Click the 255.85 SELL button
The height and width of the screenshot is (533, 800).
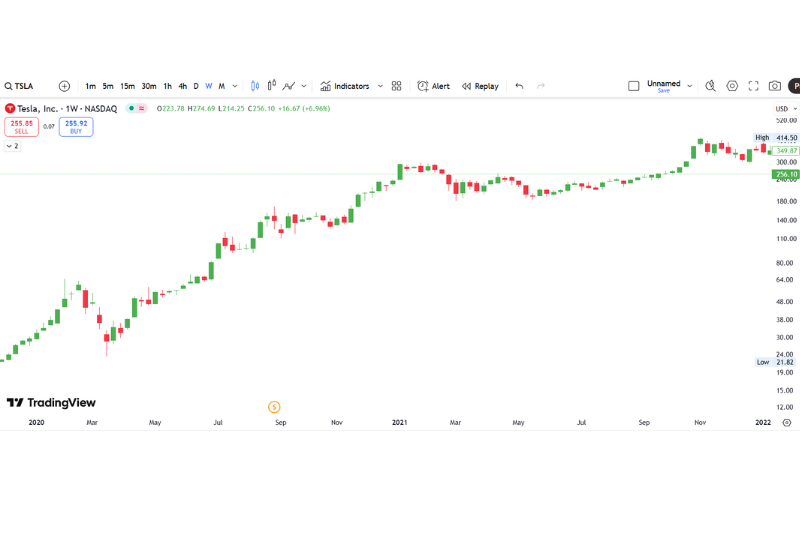[21, 127]
